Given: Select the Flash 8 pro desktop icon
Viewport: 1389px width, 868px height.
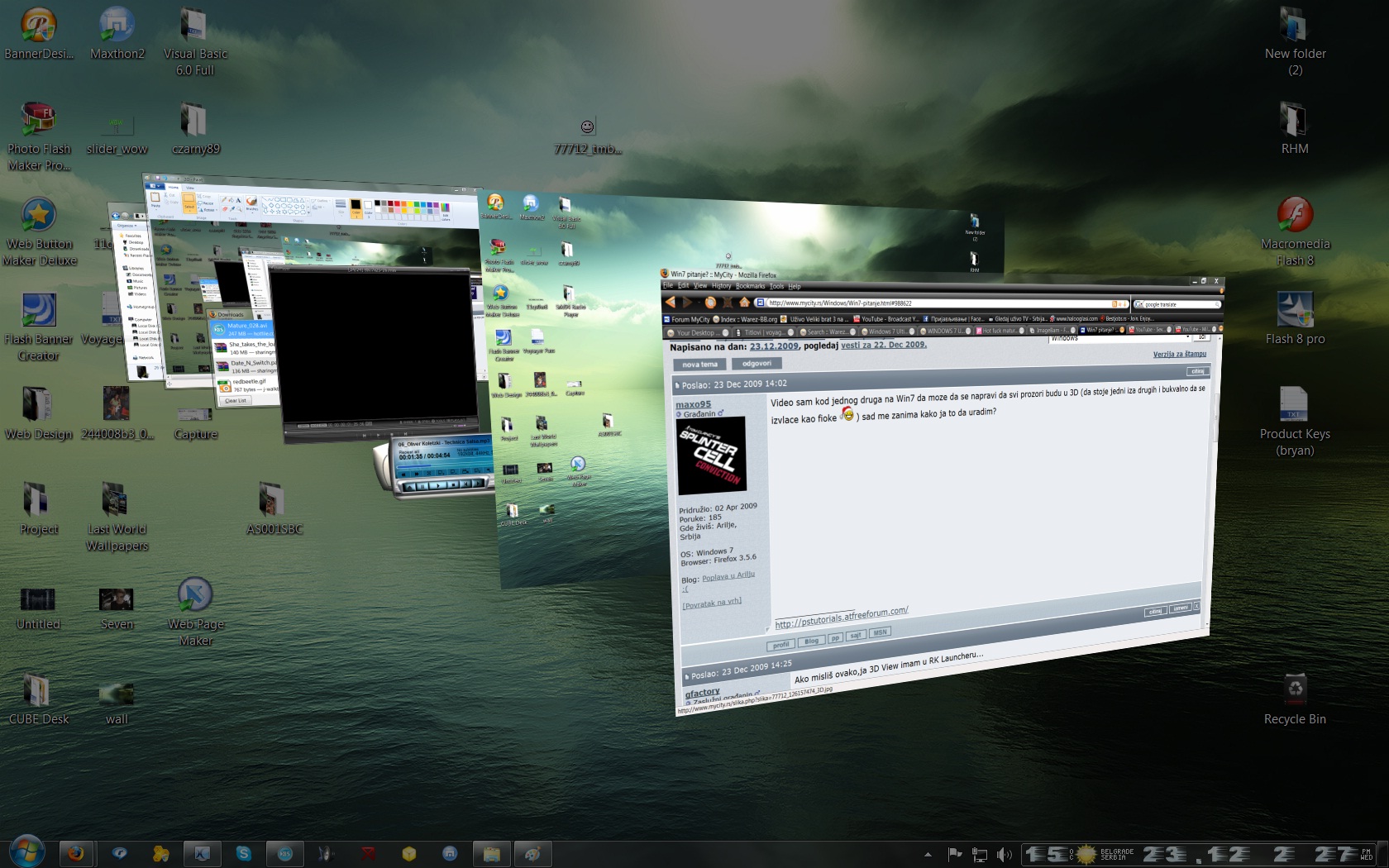Looking at the screenshot, I should 1295,318.
